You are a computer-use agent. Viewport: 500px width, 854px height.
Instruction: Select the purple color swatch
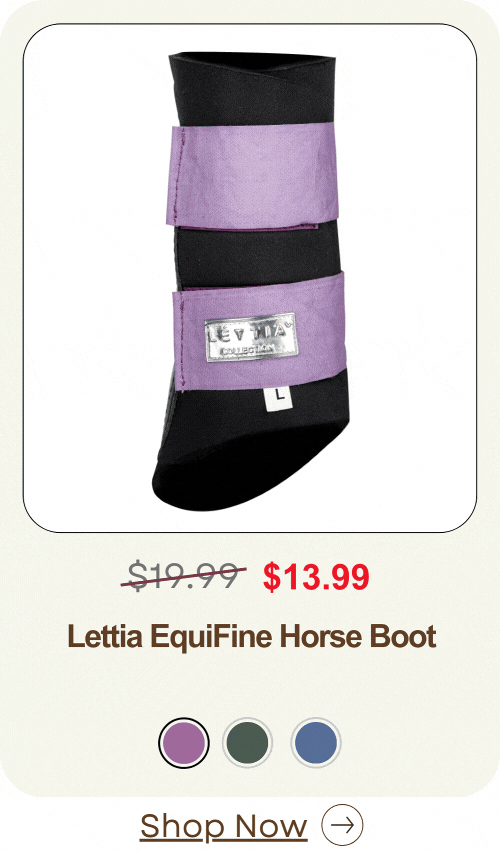point(184,742)
